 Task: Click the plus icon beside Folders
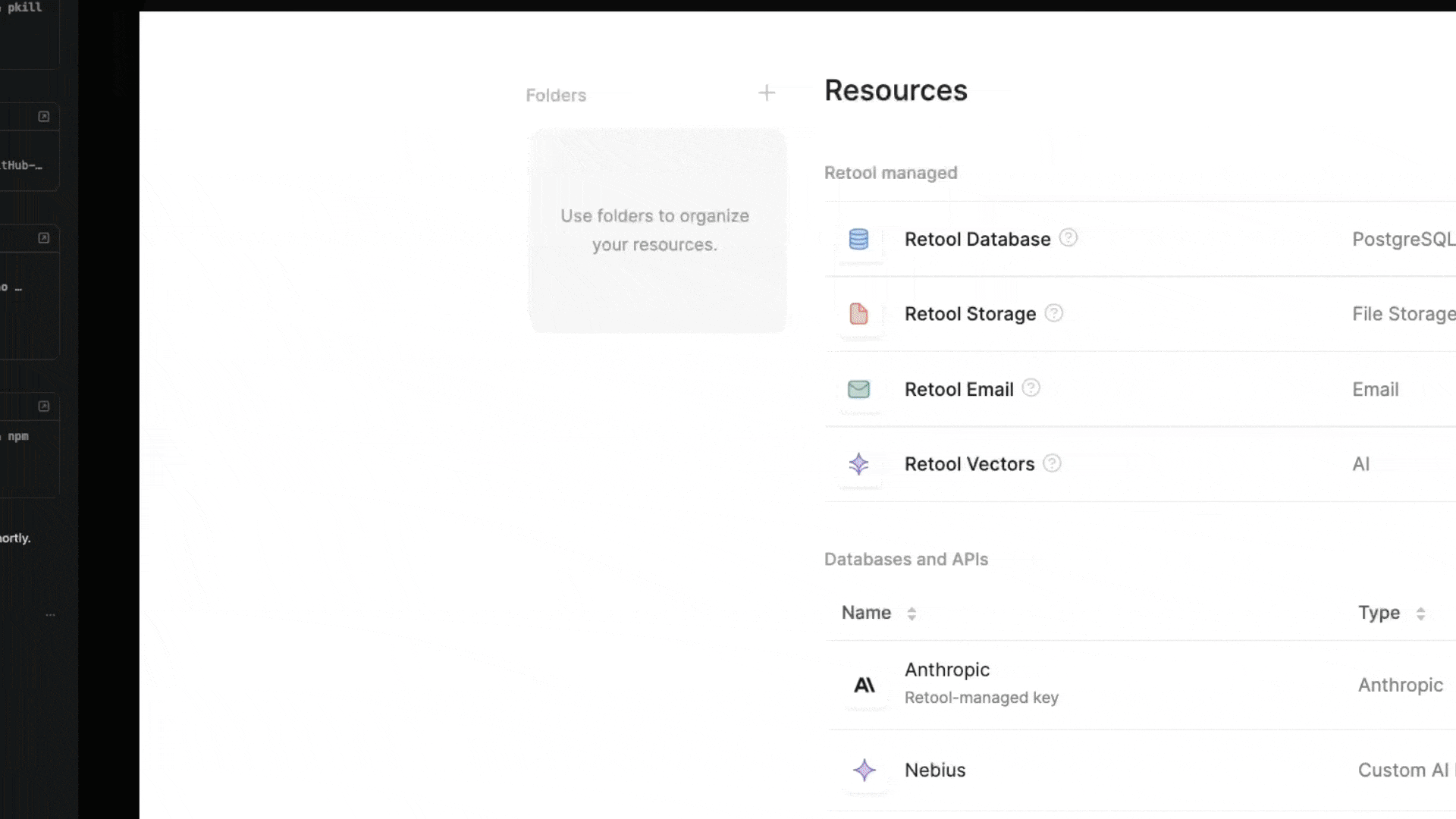click(x=767, y=93)
